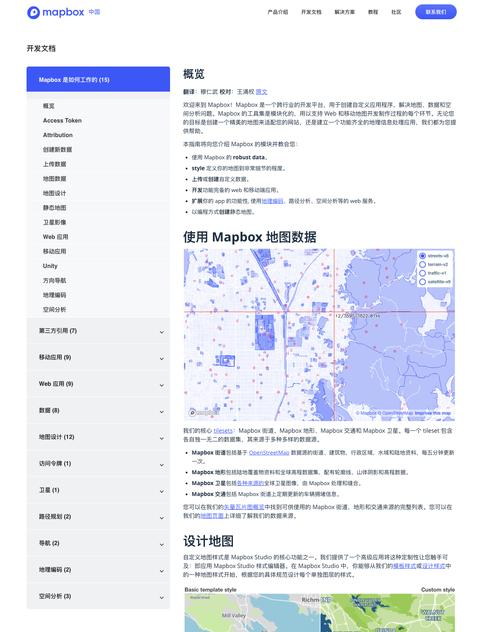Expand the 地图设计 (12) section chevron

[x=162, y=439]
